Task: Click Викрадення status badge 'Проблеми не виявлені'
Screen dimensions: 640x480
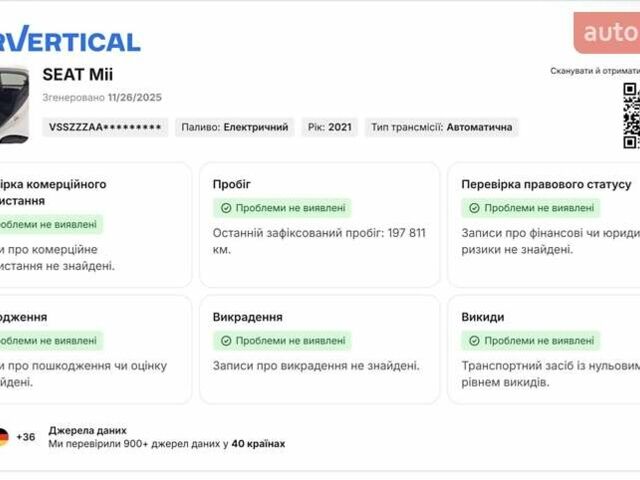Action: (x=282, y=341)
